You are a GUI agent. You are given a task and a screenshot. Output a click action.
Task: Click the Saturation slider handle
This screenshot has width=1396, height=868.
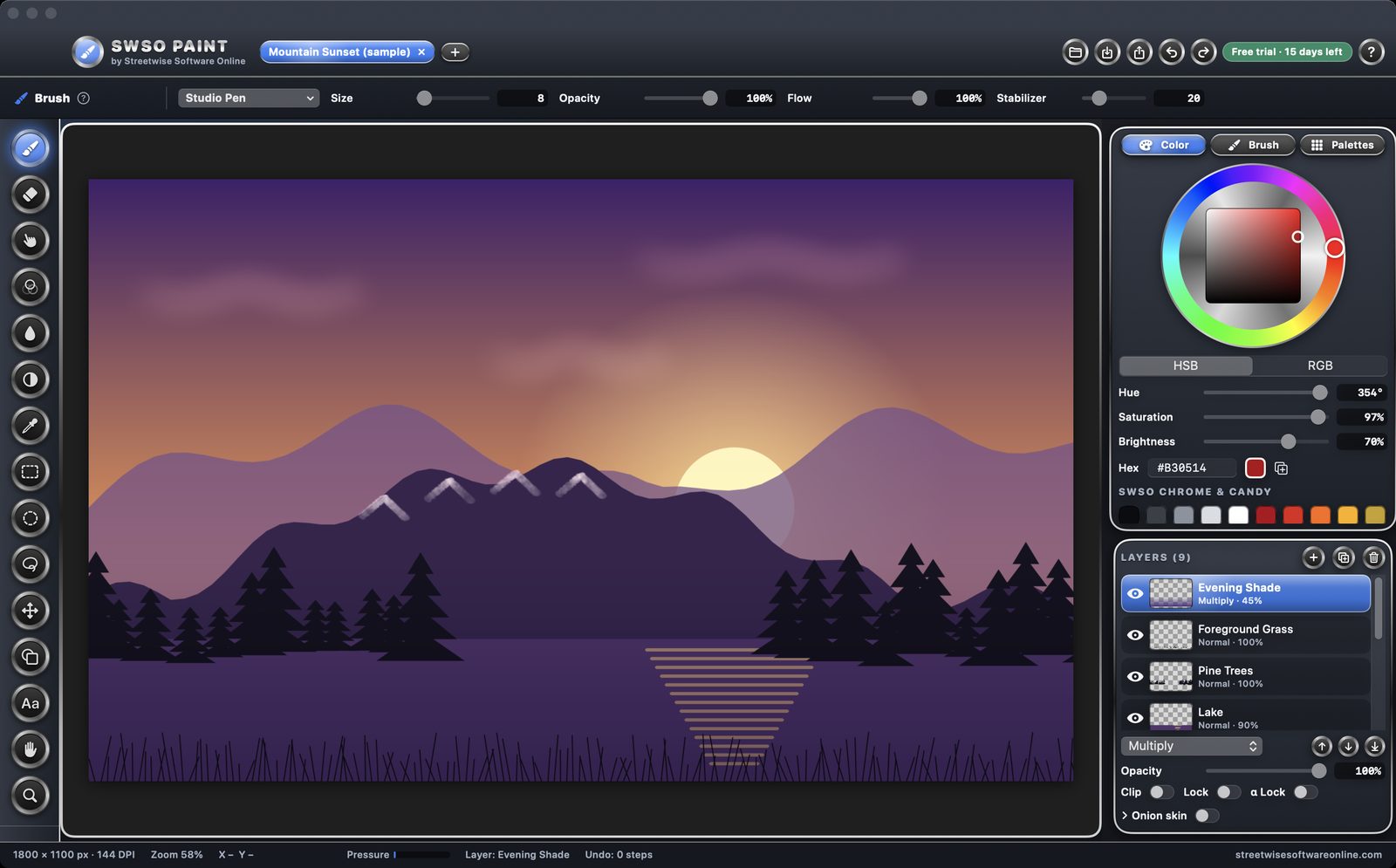click(1317, 417)
